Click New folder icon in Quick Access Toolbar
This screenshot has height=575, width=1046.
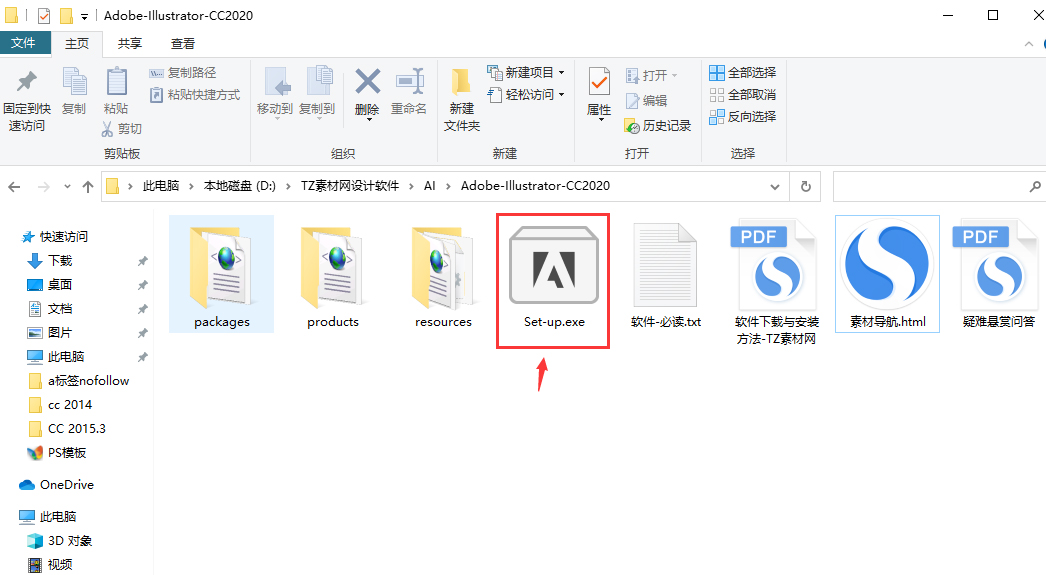tap(65, 15)
